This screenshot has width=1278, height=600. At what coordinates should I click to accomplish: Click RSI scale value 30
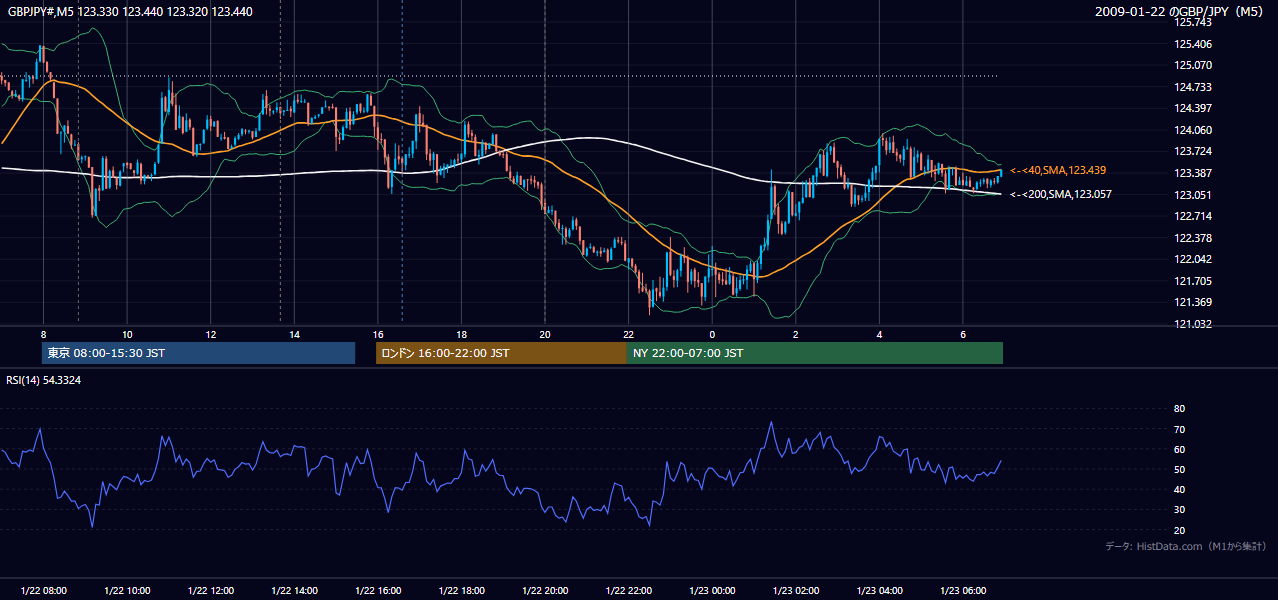click(x=1179, y=510)
